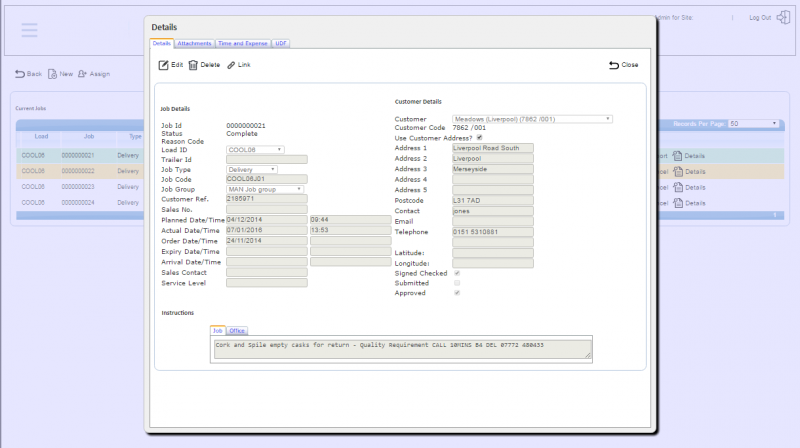
Task: Switch to the Time and Expense tab
Action: pyautogui.click(x=243, y=43)
